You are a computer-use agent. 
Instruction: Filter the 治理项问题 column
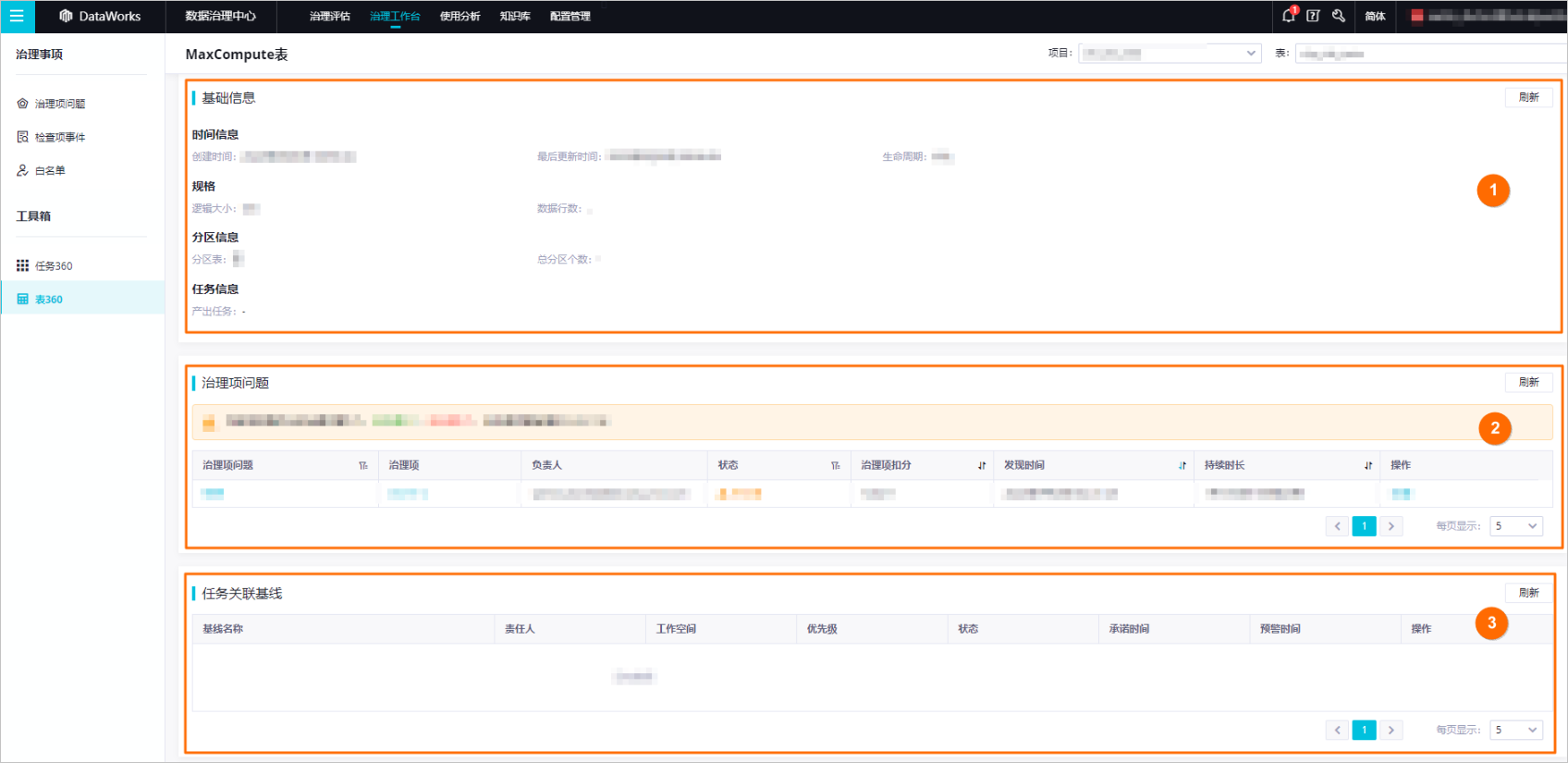click(x=363, y=465)
